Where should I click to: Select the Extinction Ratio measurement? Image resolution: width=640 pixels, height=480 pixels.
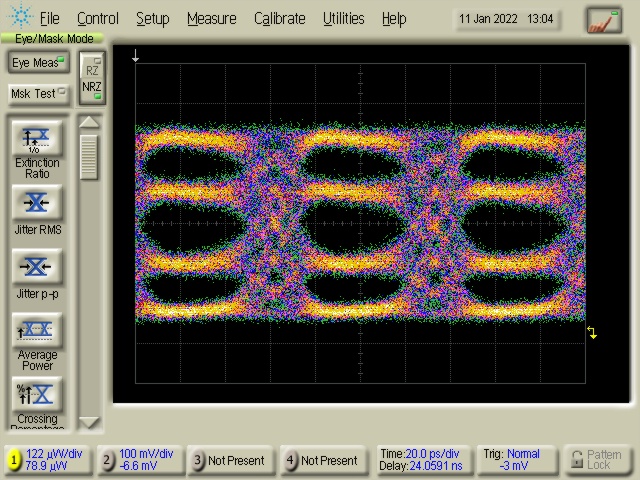tap(37, 138)
